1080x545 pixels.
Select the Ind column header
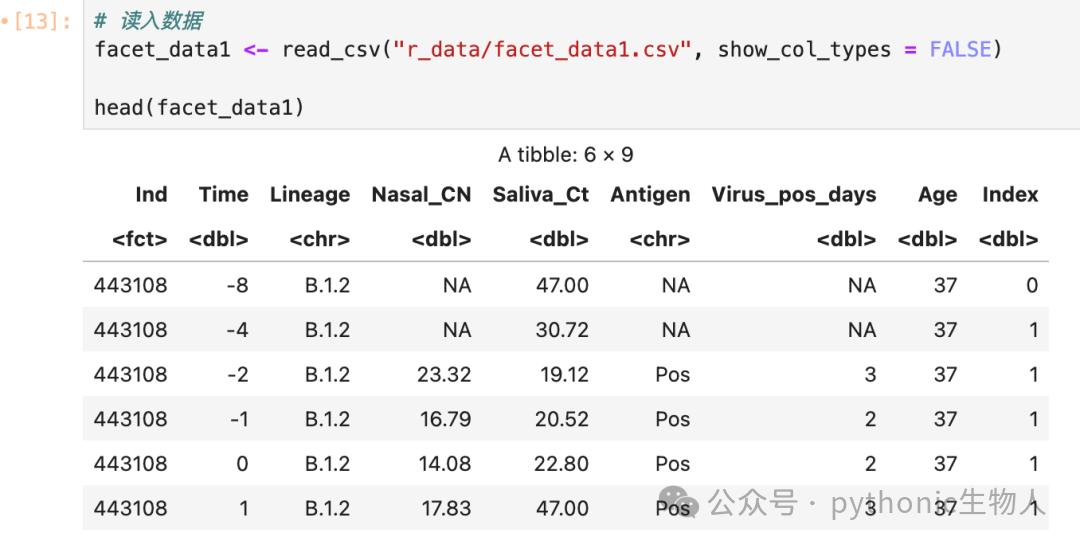pos(152,195)
